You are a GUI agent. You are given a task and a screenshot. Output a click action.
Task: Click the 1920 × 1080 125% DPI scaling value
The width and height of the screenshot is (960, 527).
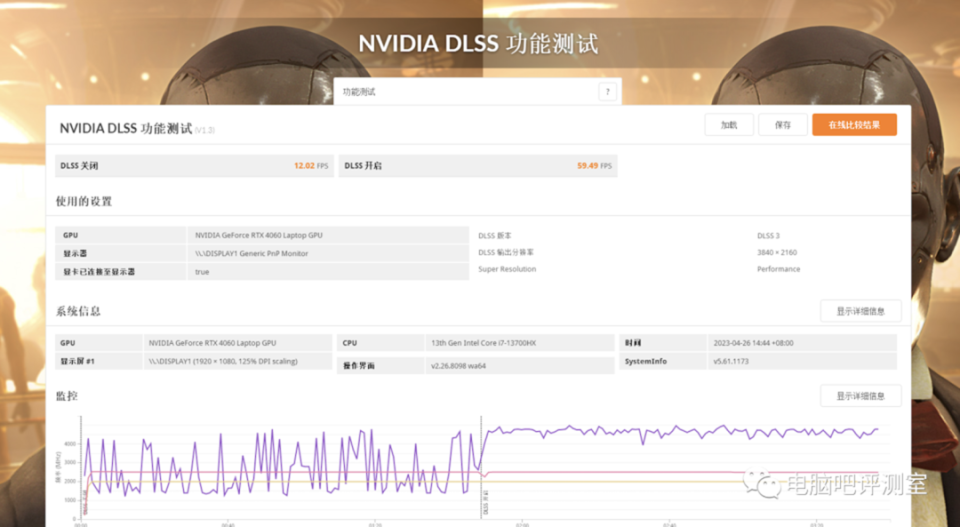pyautogui.click(x=223, y=361)
